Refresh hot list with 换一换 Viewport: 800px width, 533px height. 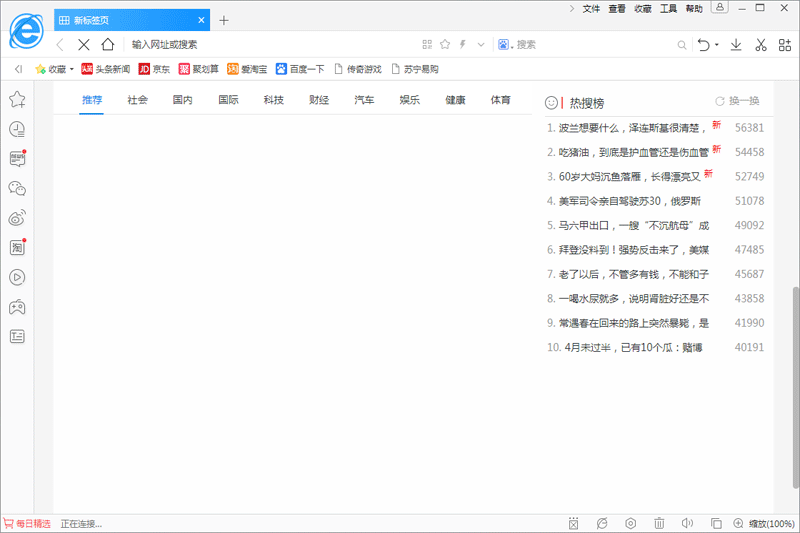coord(737,101)
